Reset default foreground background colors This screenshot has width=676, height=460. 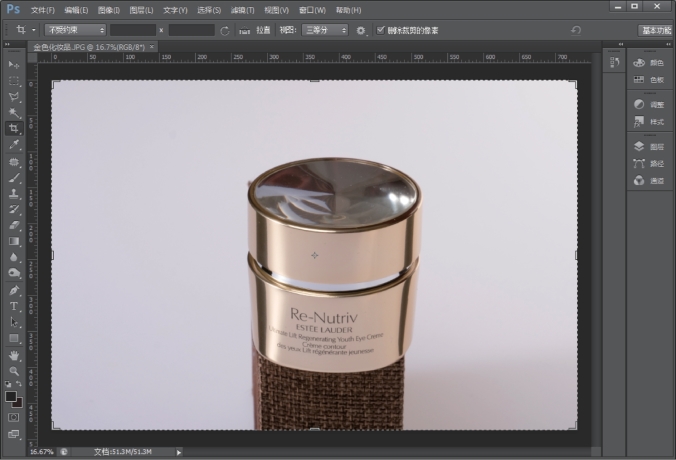tap(8, 384)
